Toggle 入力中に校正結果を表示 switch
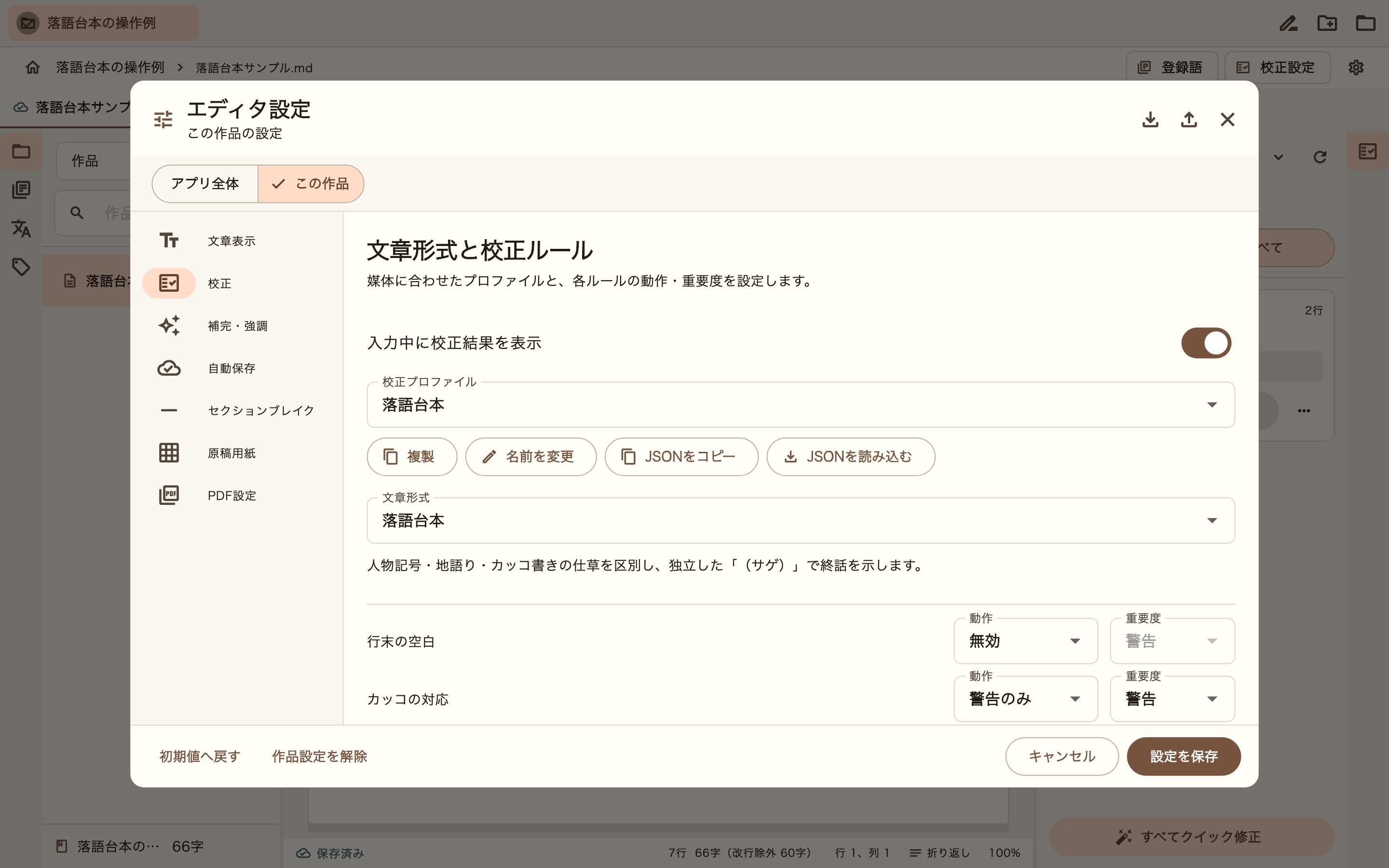This screenshot has height=868, width=1389. click(1206, 343)
